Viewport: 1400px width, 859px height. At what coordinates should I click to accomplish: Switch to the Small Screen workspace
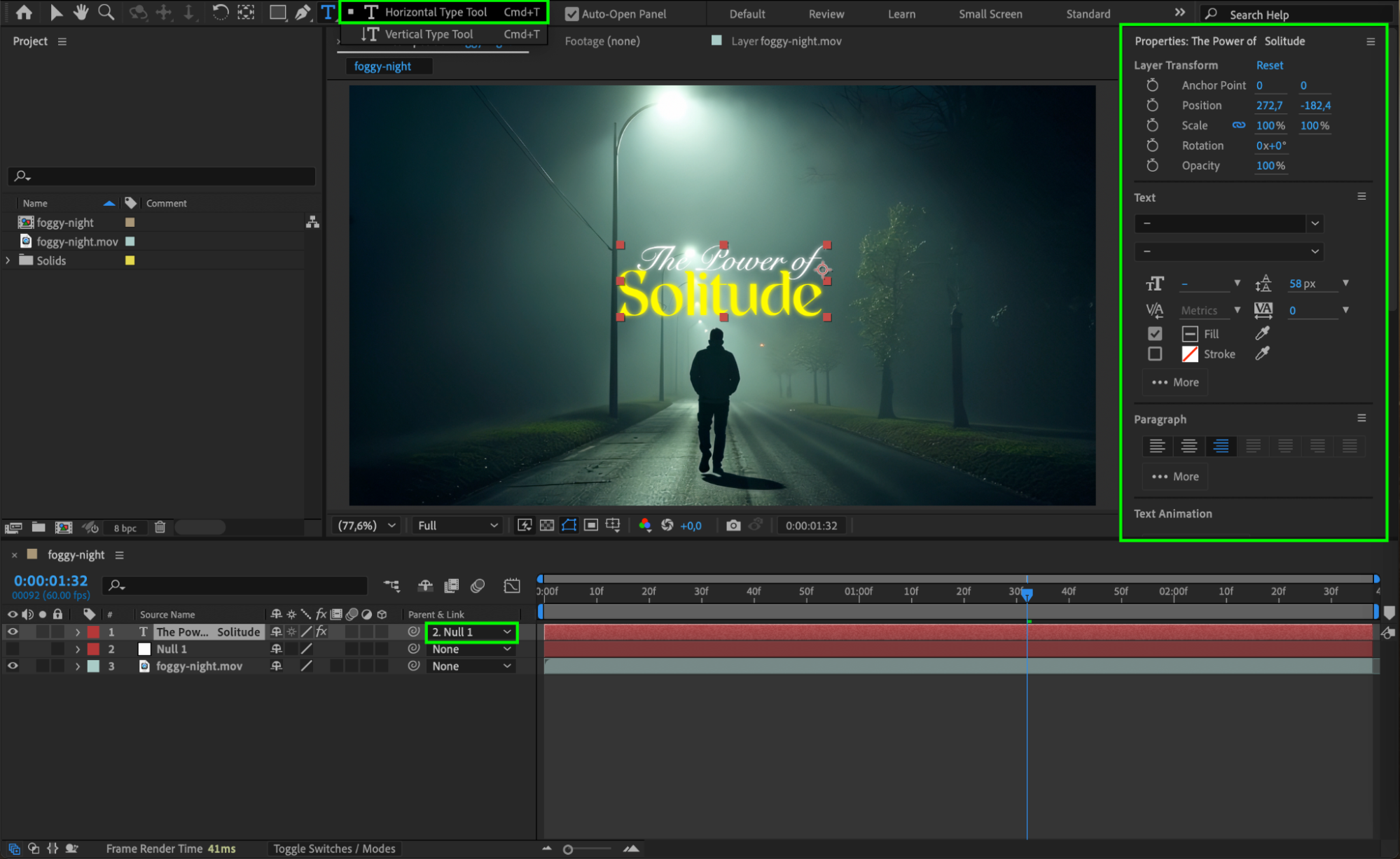990,14
